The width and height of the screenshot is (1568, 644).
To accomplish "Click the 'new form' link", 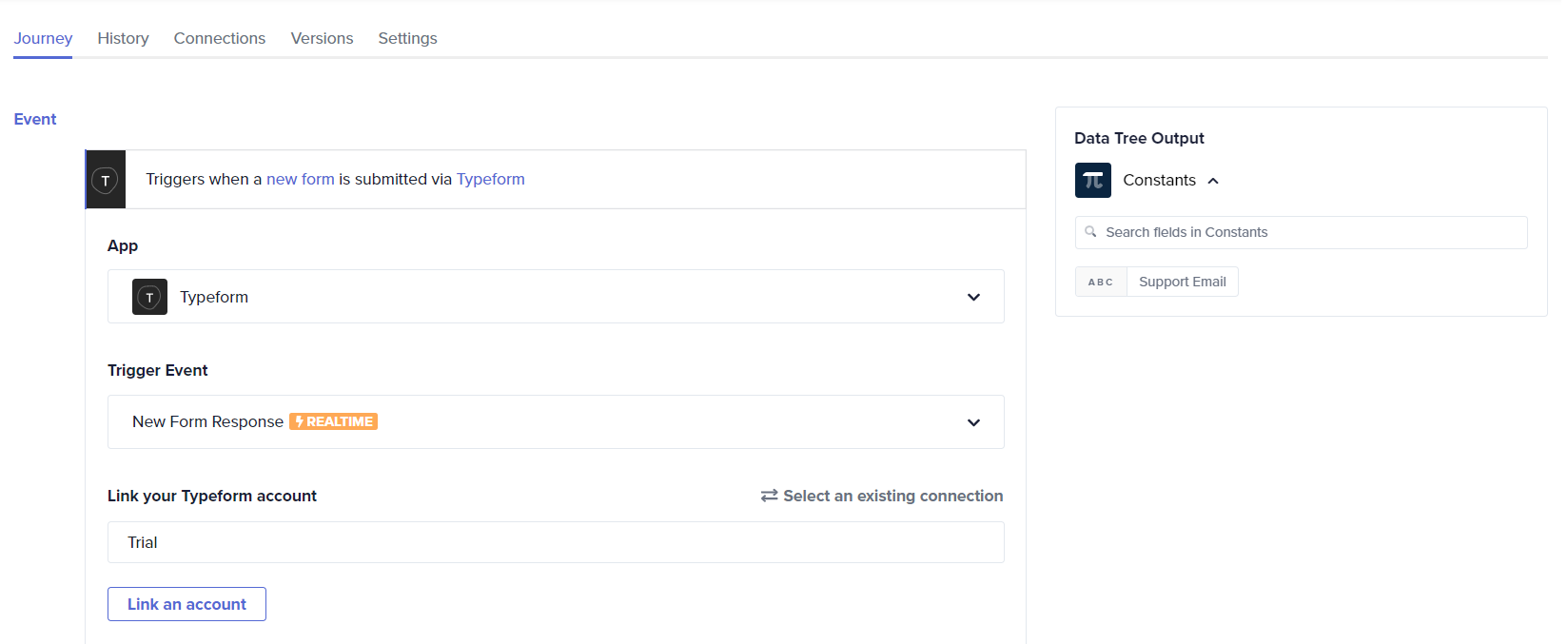I will (301, 179).
